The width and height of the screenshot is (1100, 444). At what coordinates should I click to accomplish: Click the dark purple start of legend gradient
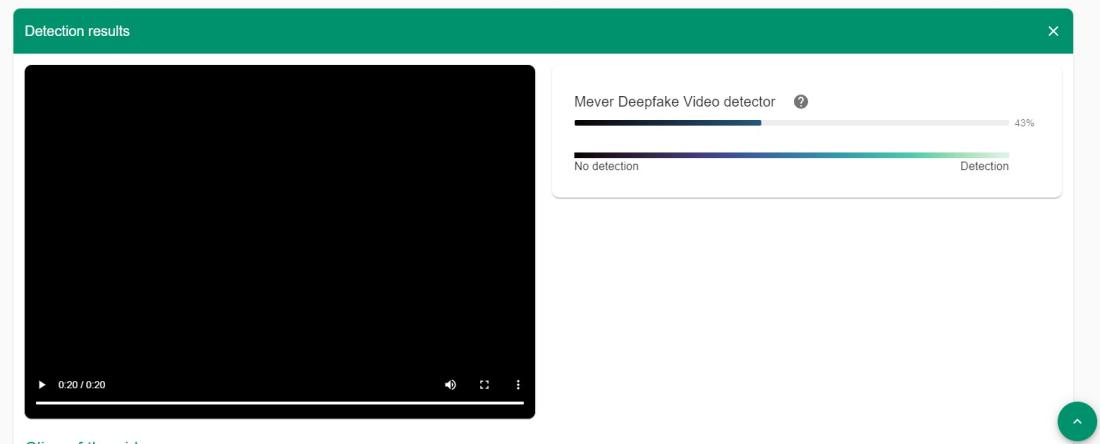click(585, 155)
